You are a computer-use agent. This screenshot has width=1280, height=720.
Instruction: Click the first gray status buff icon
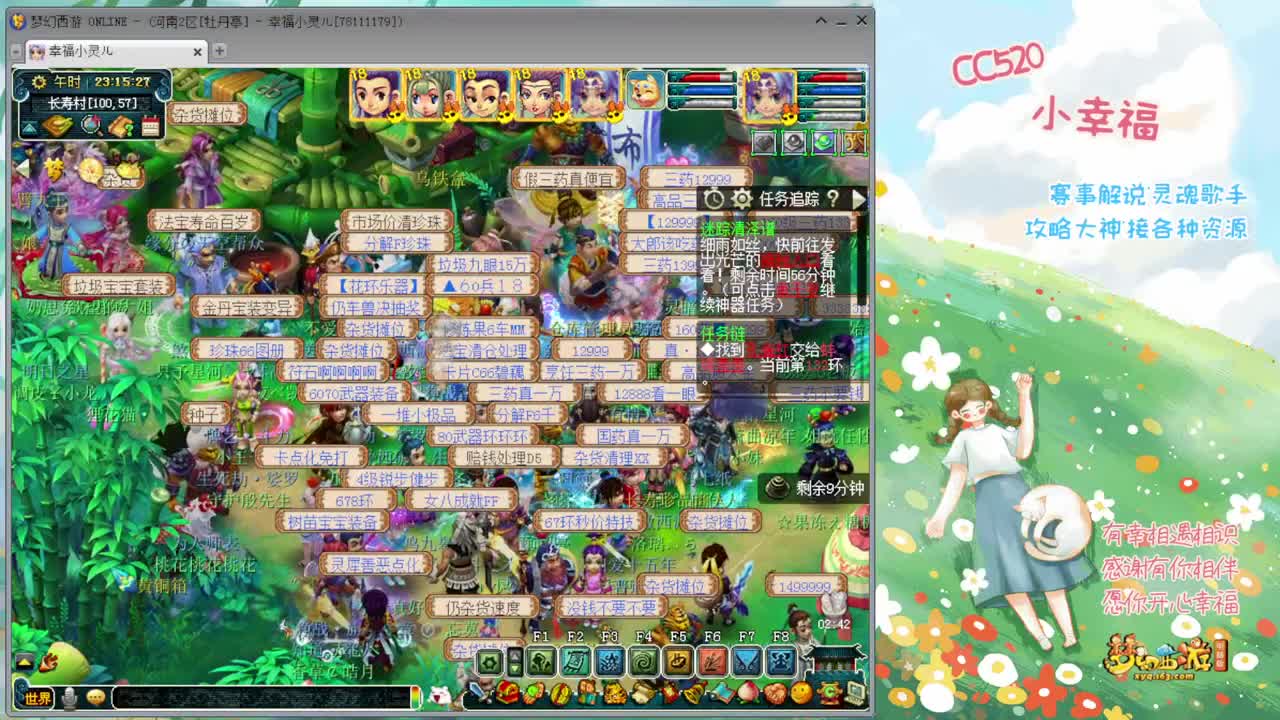click(764, 142)
